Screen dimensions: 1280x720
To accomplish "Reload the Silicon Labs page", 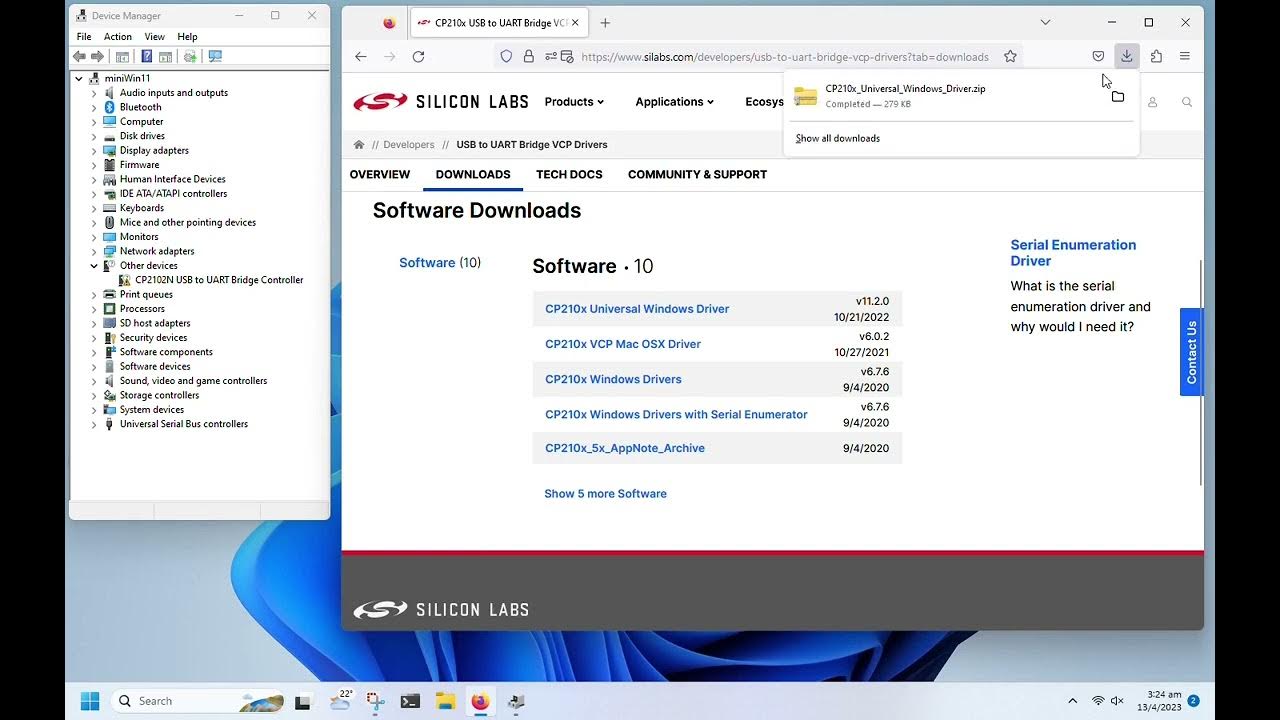I will pyautogui.click(x=418, y=57).
